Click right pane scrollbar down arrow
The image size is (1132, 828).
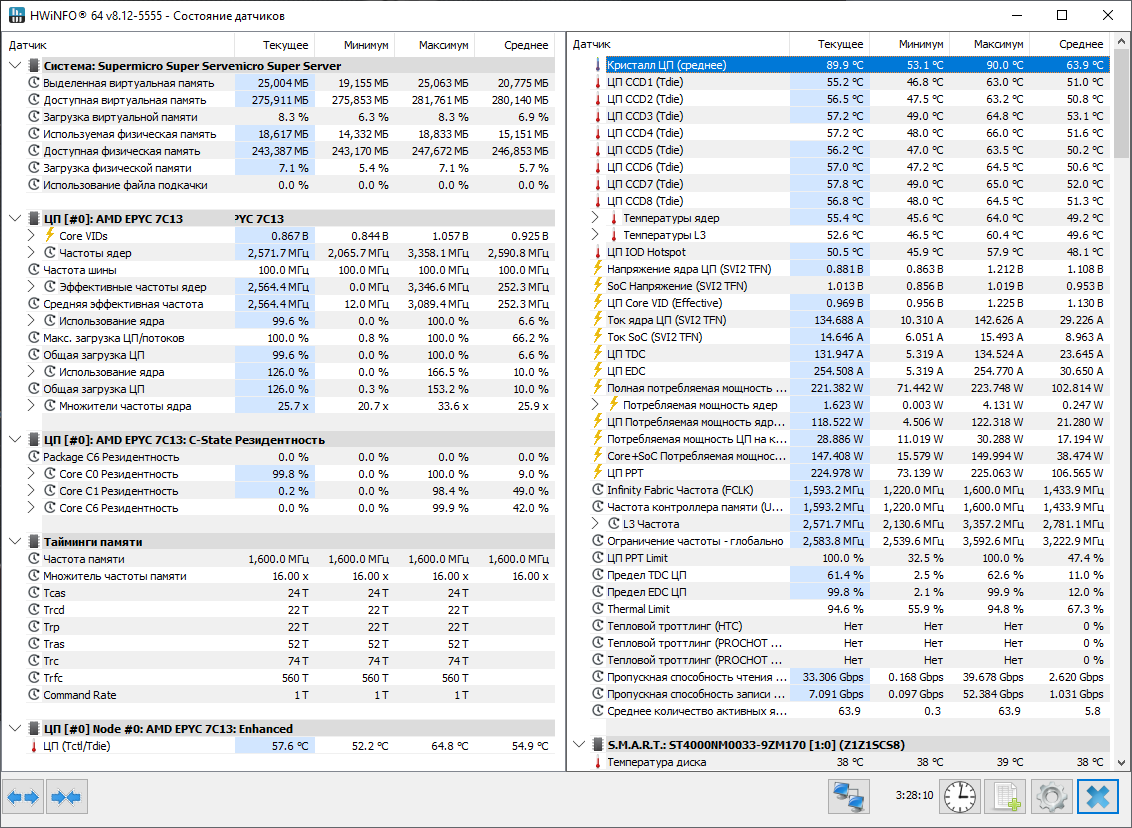pyautogui.click(x=1121, y=762)
